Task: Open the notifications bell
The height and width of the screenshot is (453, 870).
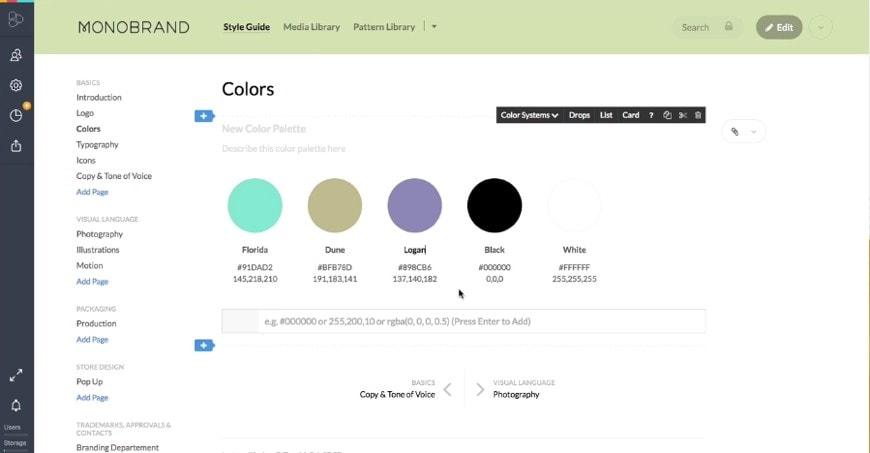Action: coord(16,405)
